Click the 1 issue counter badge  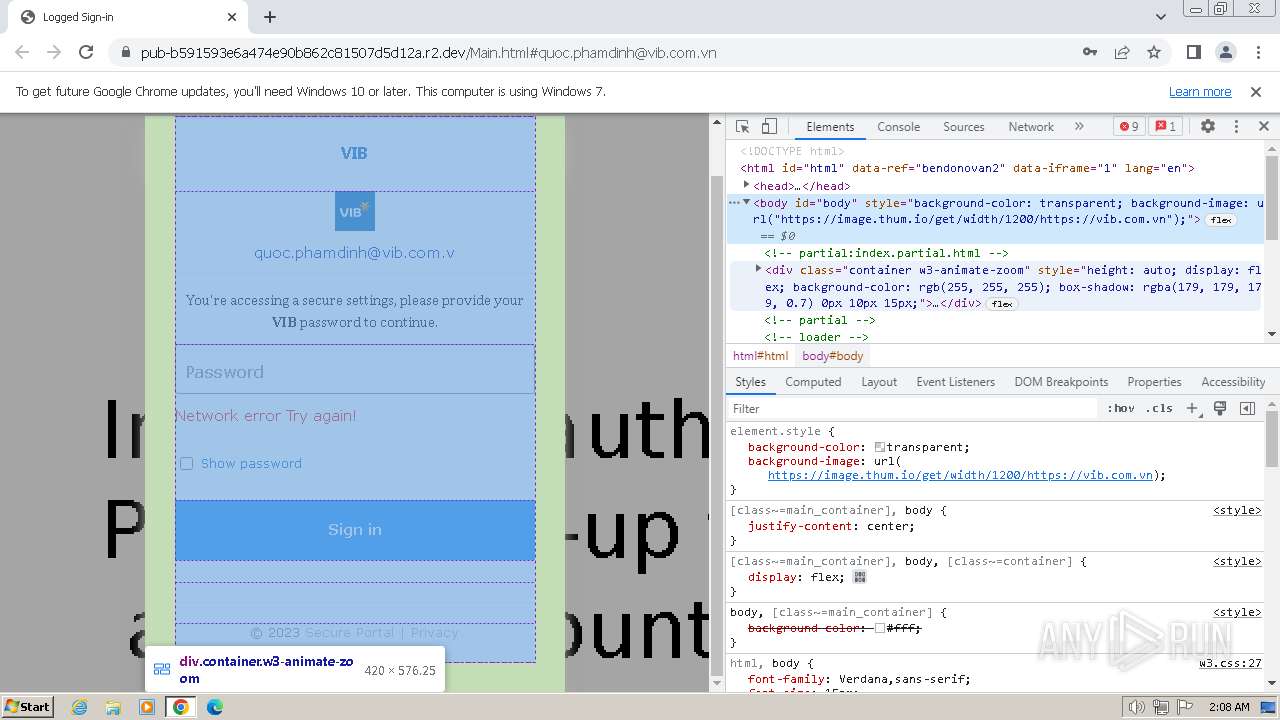point(1165,127)
